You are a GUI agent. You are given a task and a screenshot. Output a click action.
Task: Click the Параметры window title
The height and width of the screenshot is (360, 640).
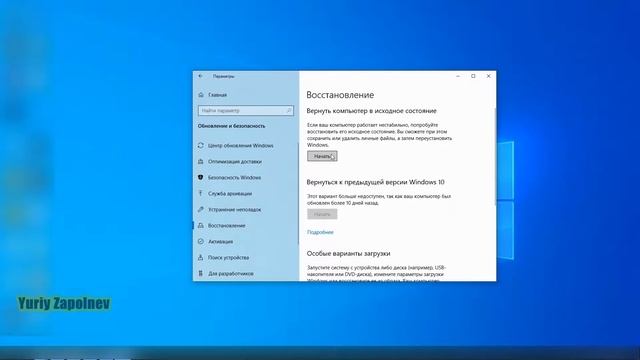pos(223,76)
